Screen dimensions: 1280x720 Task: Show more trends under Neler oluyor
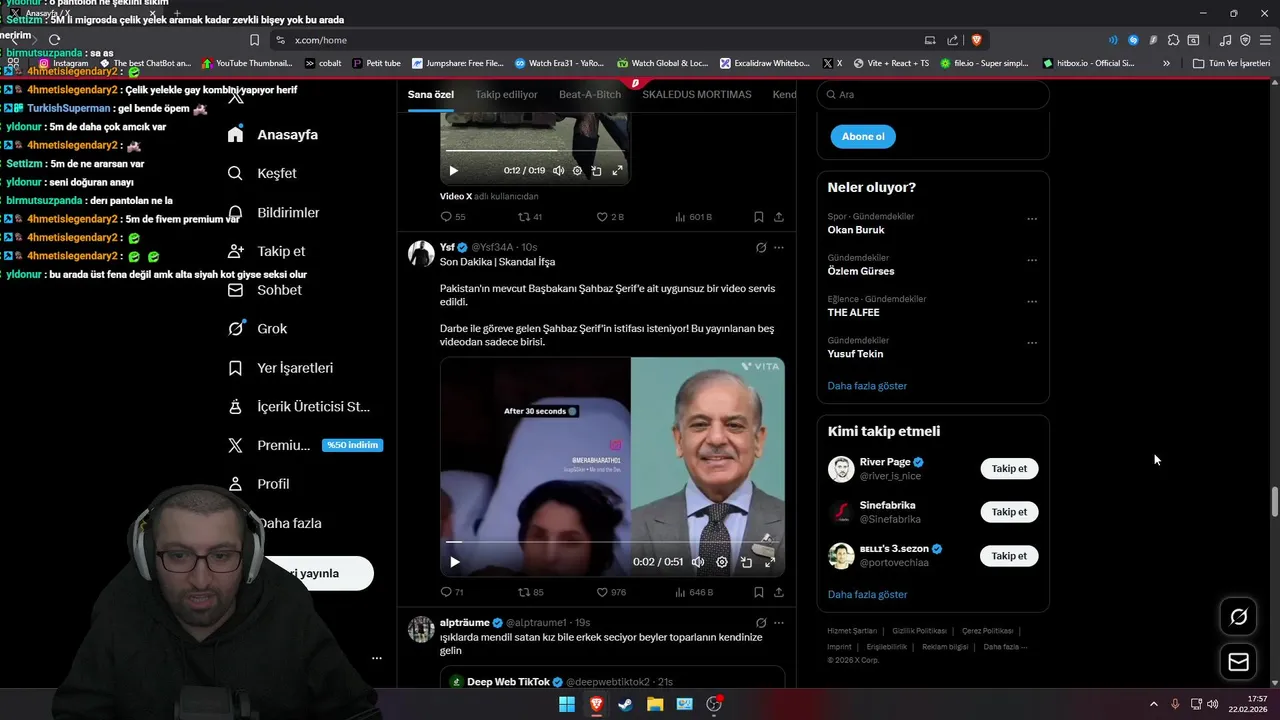click(x=867, y=385)
